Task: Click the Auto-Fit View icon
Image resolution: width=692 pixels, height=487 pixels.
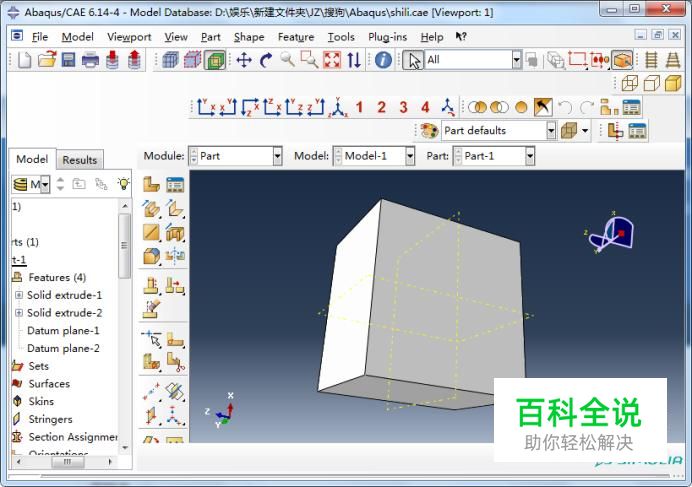Action: 332,60
